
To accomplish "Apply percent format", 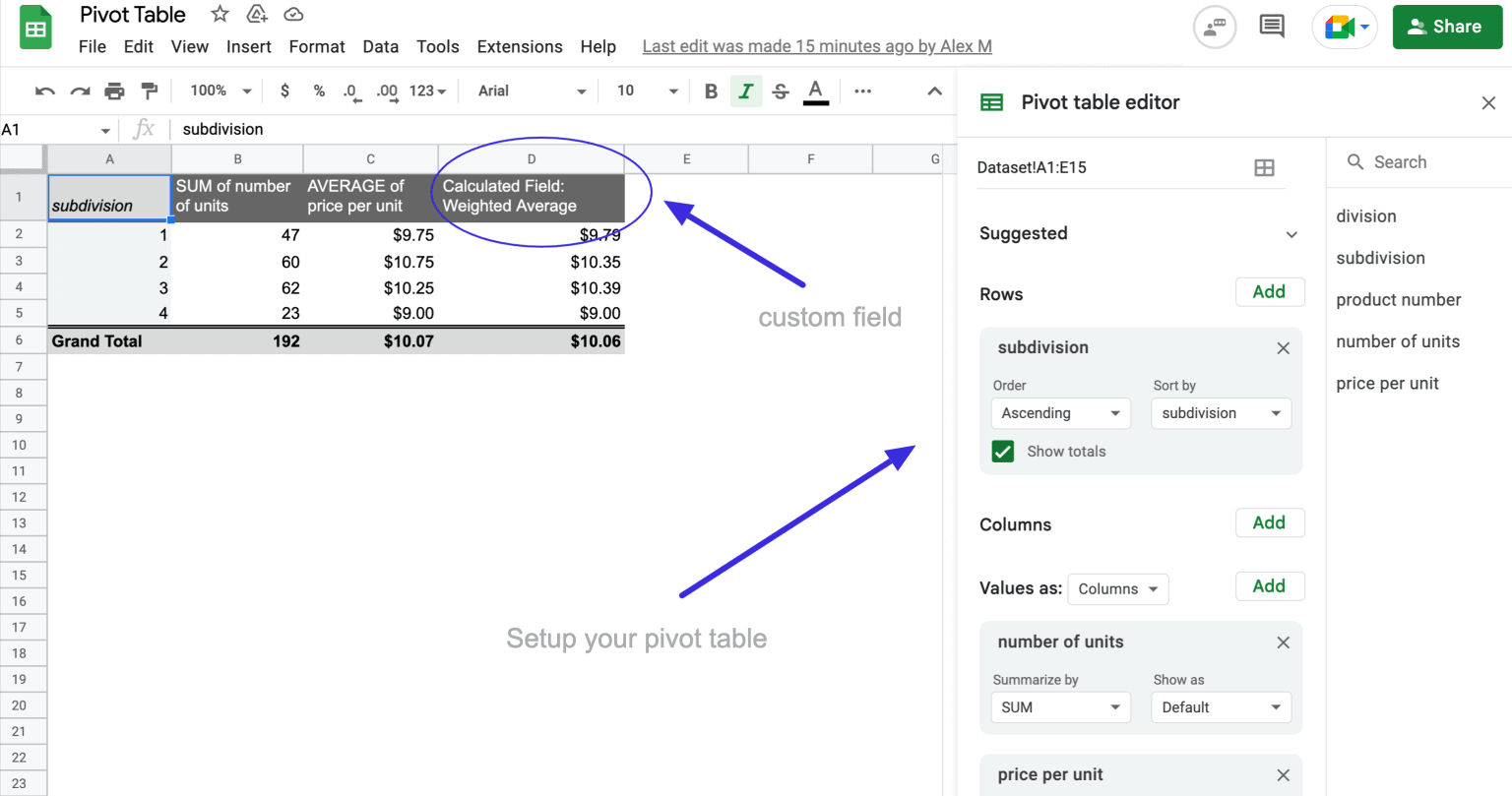I will (319, 91).
